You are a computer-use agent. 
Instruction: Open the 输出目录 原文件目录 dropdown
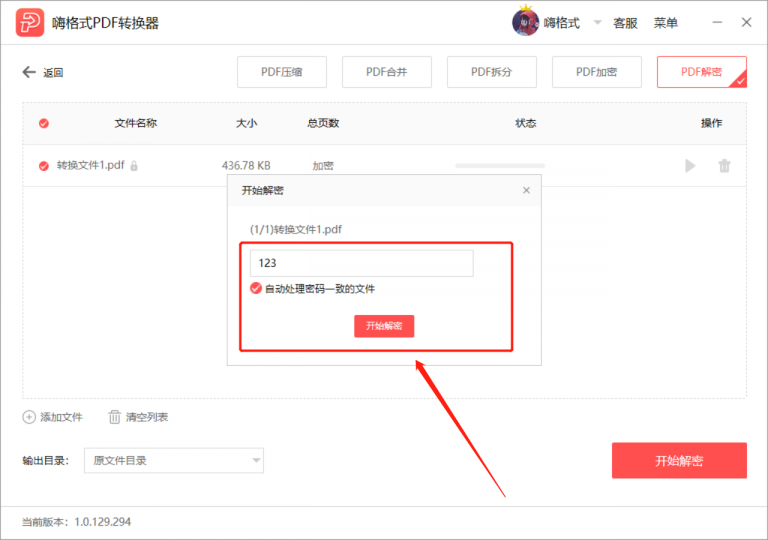pyautogui.click(x=174, y=461)
